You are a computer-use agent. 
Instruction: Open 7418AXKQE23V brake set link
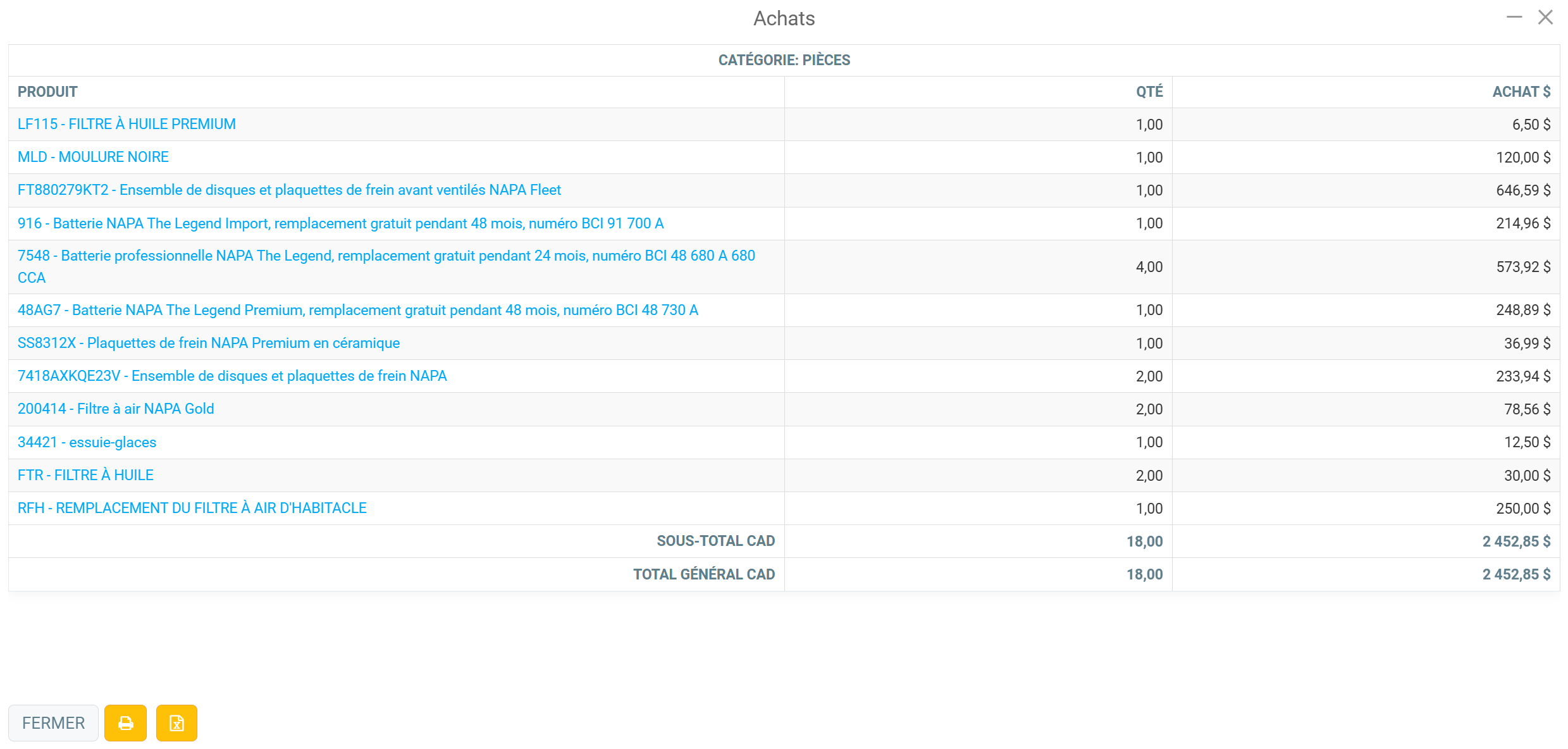[x=232, y=376]
